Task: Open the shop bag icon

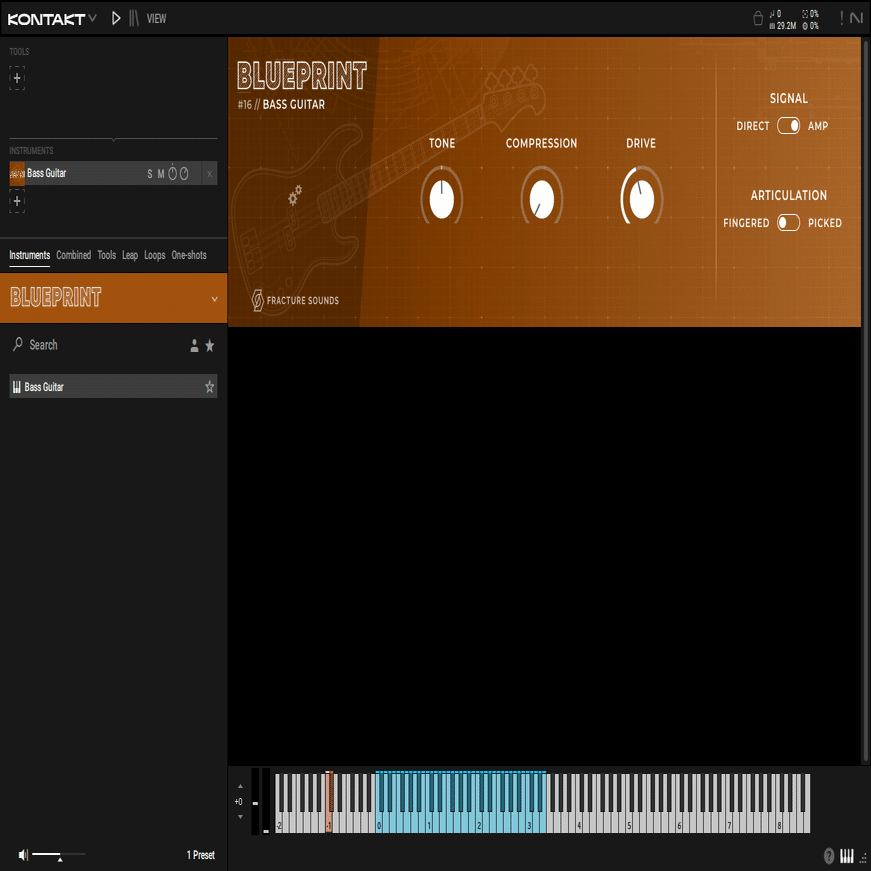Action: point(758,19)
